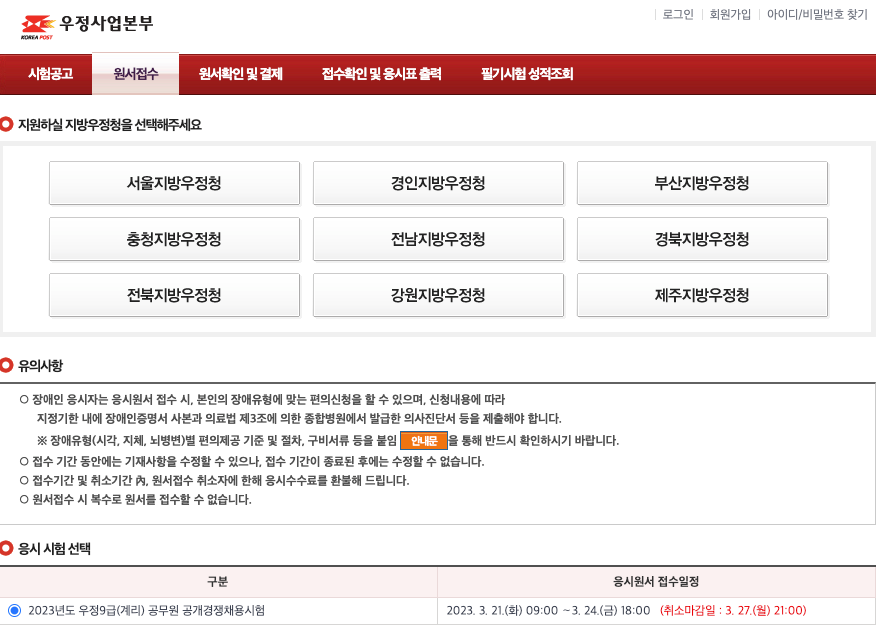Open the 원서확인 및 결제 menu tab

click(240, 74)
